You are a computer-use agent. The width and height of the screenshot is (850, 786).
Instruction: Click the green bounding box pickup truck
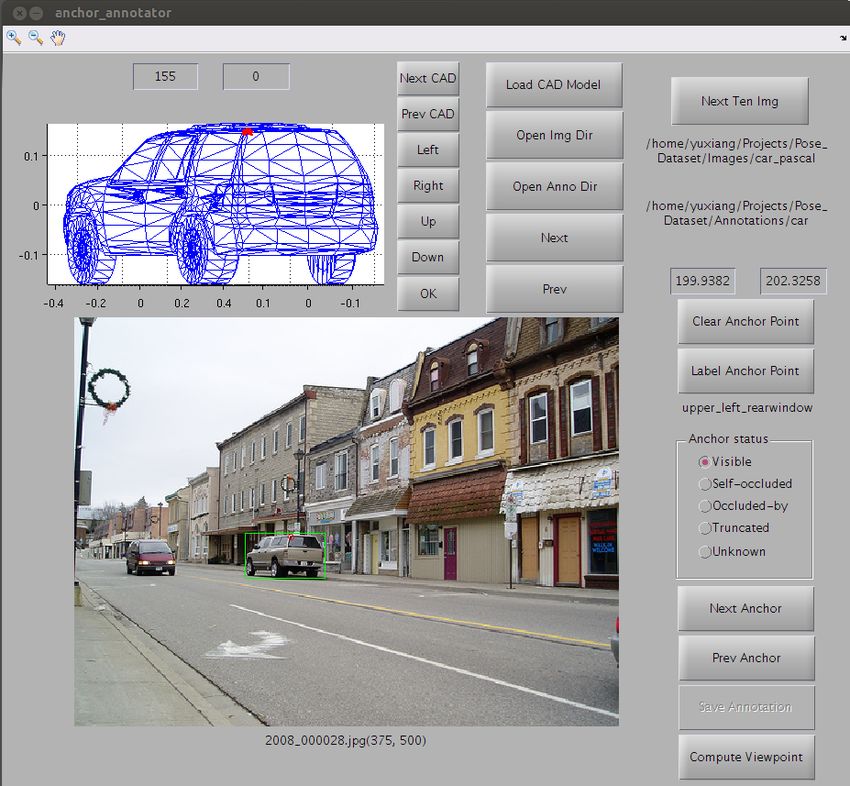tap(285, 556)
